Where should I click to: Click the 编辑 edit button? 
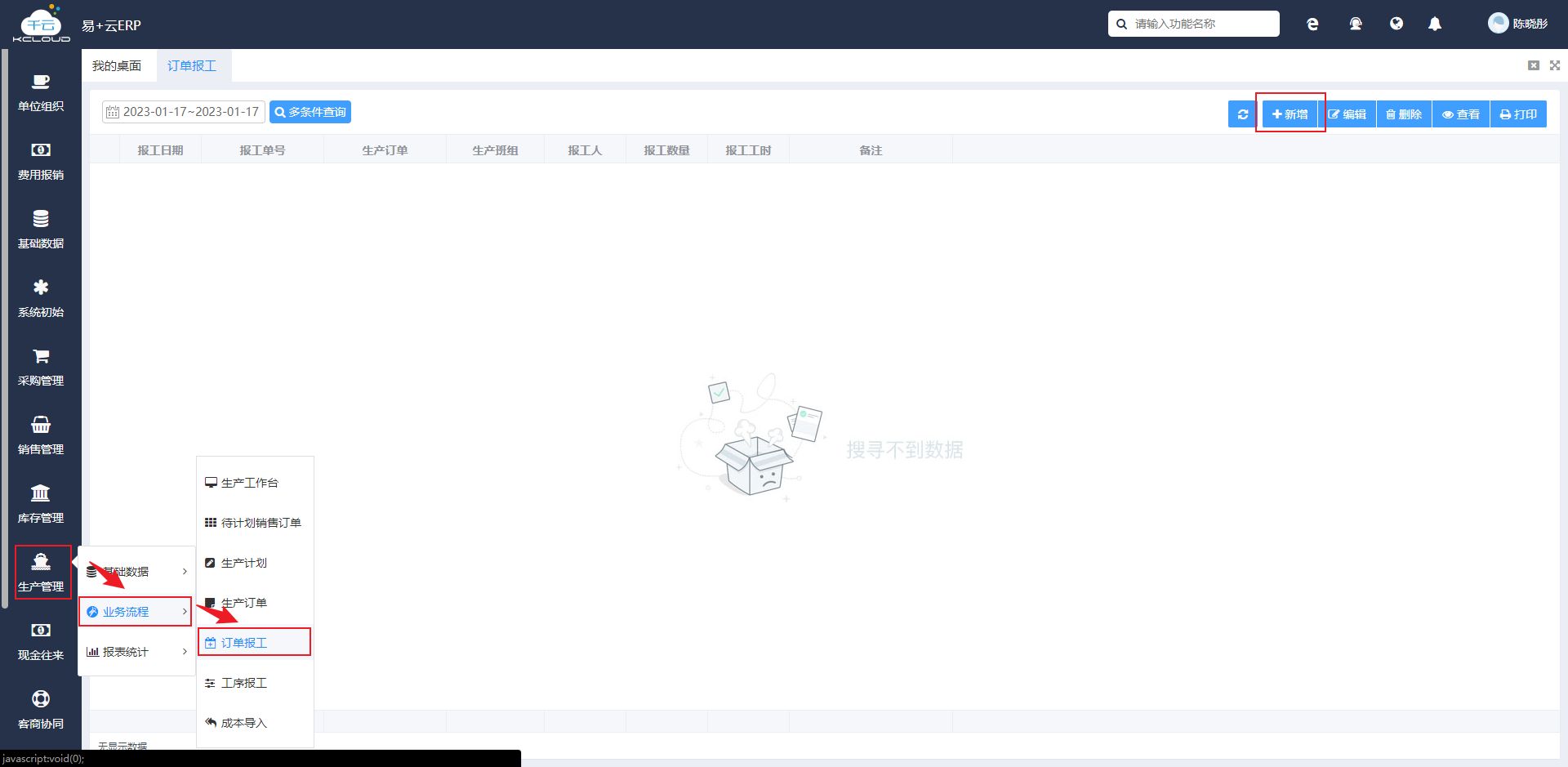pyautogui.click(x=1347, y=114)
